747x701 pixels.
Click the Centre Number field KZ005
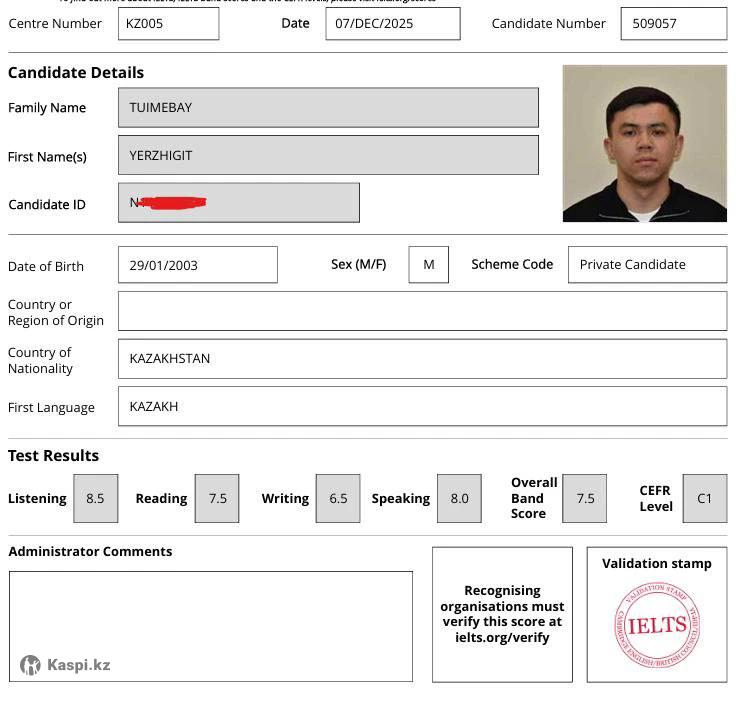coord(168,23)
